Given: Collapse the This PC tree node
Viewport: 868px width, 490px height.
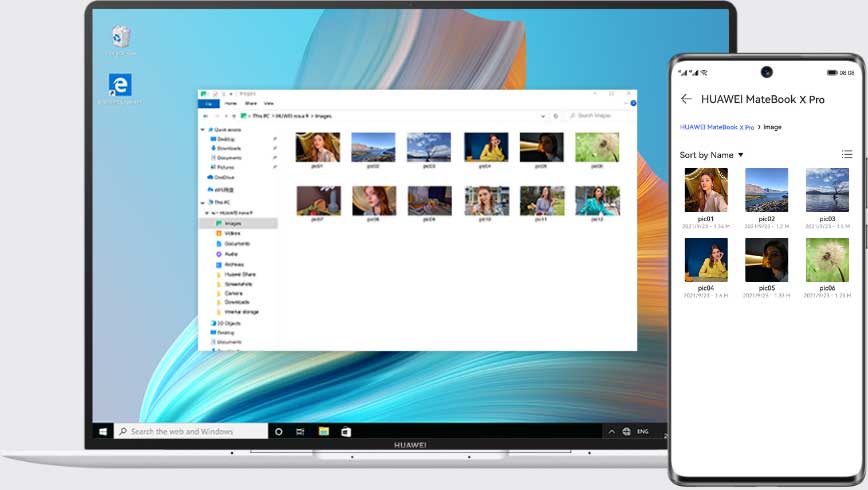Looking at the screenshot, I should tap(203, 203).
